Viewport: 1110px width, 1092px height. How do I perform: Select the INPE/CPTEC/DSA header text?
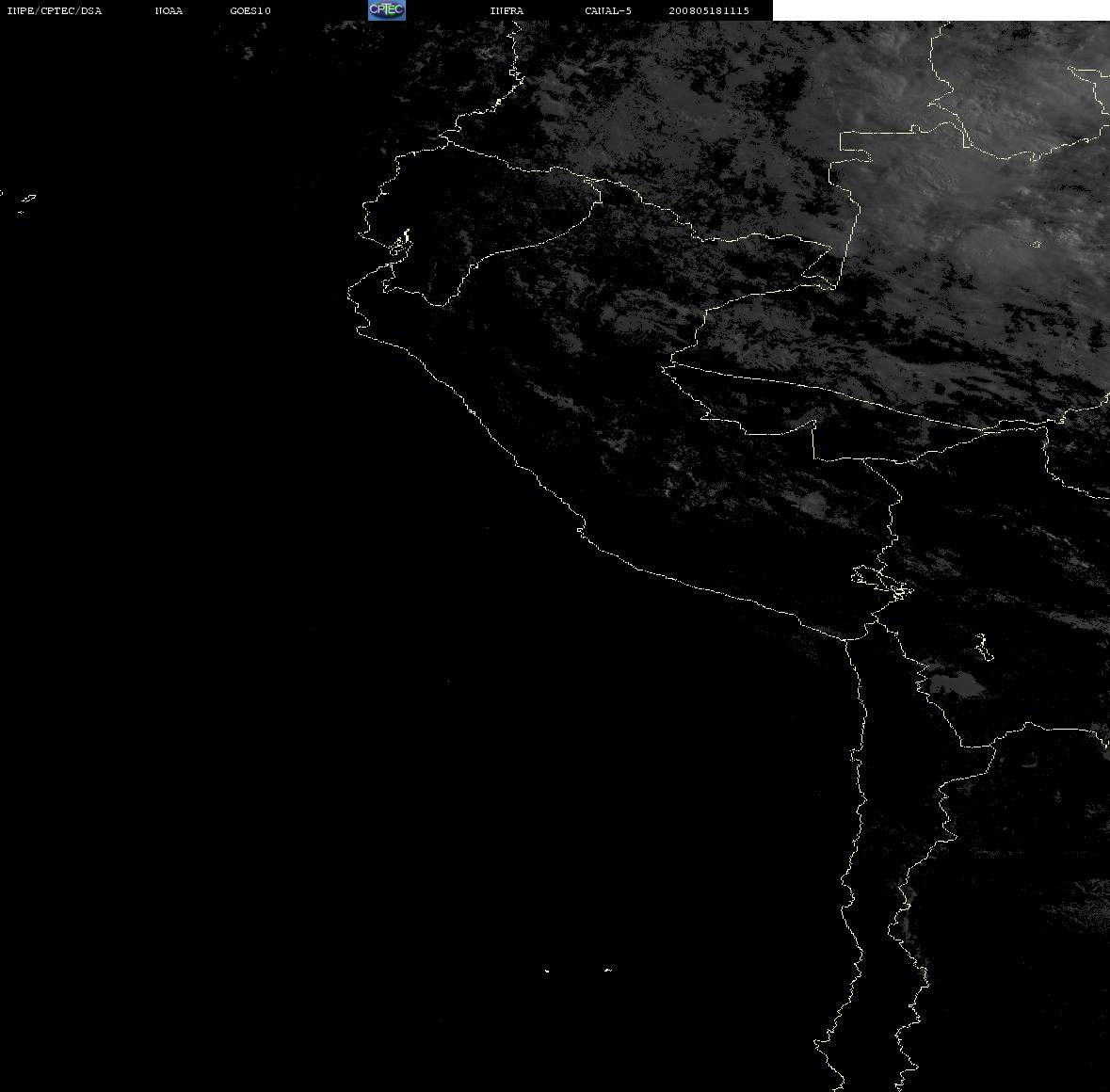point(55,10)
